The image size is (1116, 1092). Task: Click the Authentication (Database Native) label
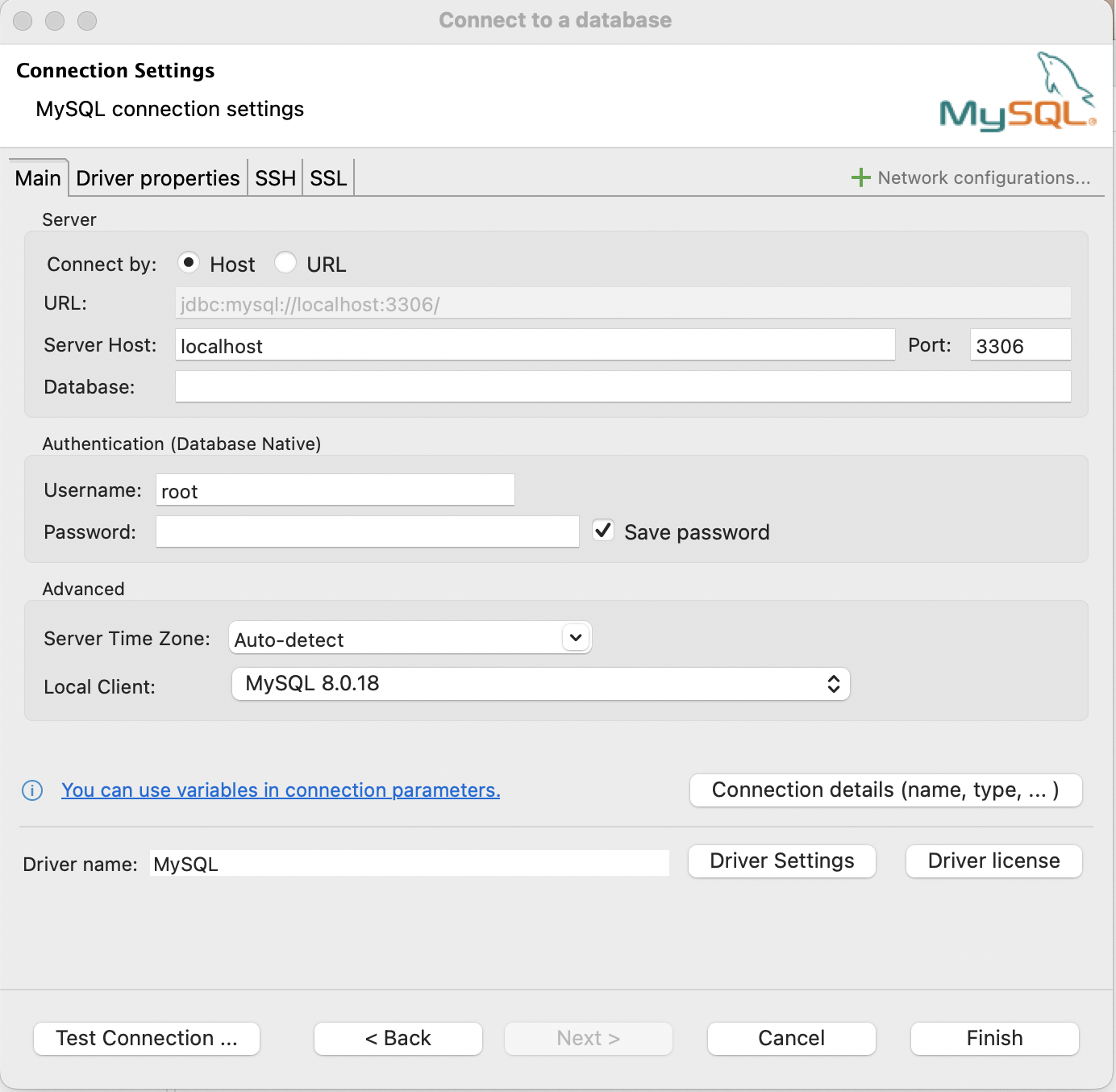click(181, 444)
